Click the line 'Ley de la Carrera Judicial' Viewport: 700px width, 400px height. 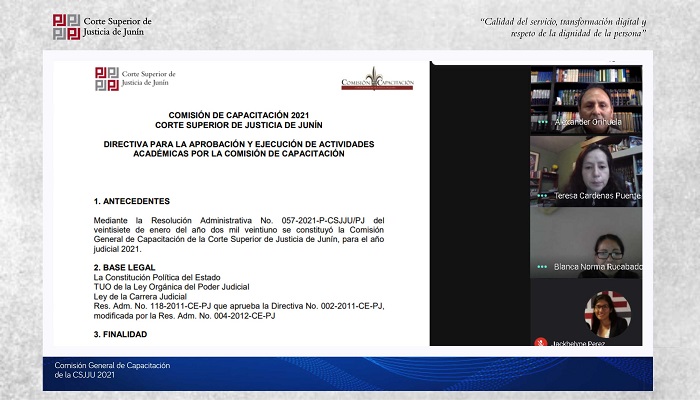coord(140,296)
